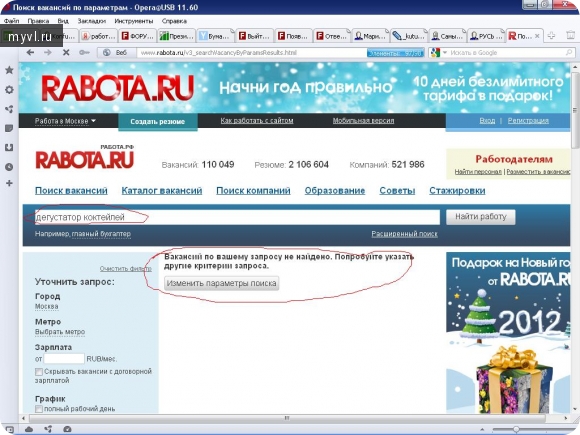Switch to the 'Выйт...' tab
Screen dimensions: 580x435
point(255,36)
